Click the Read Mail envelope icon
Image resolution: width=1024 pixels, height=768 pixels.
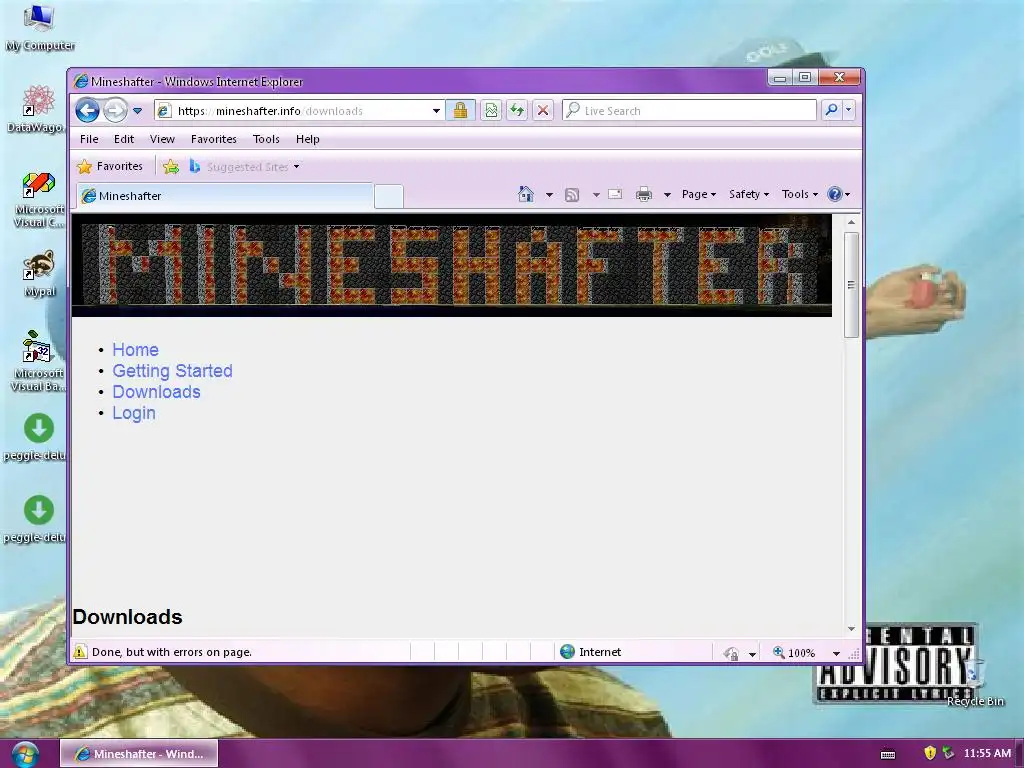pyautogui.click(x=615, y=194)
